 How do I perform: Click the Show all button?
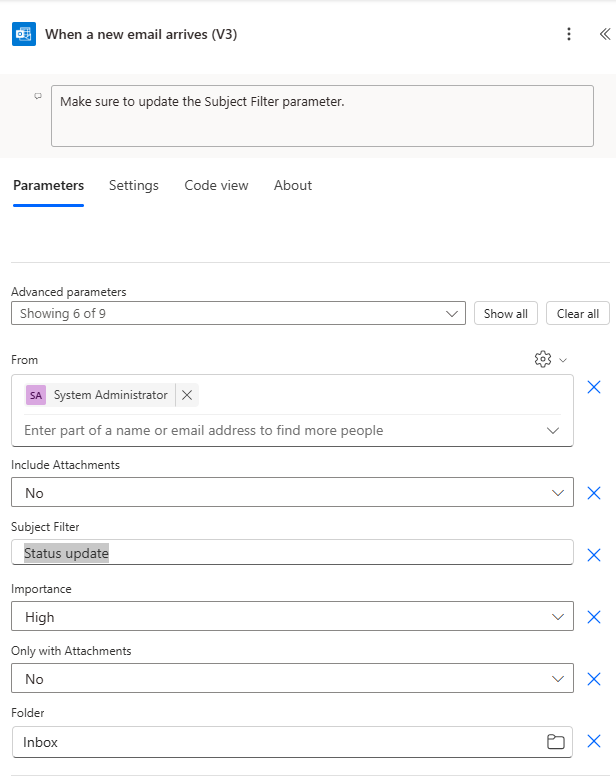click(505, 313)
